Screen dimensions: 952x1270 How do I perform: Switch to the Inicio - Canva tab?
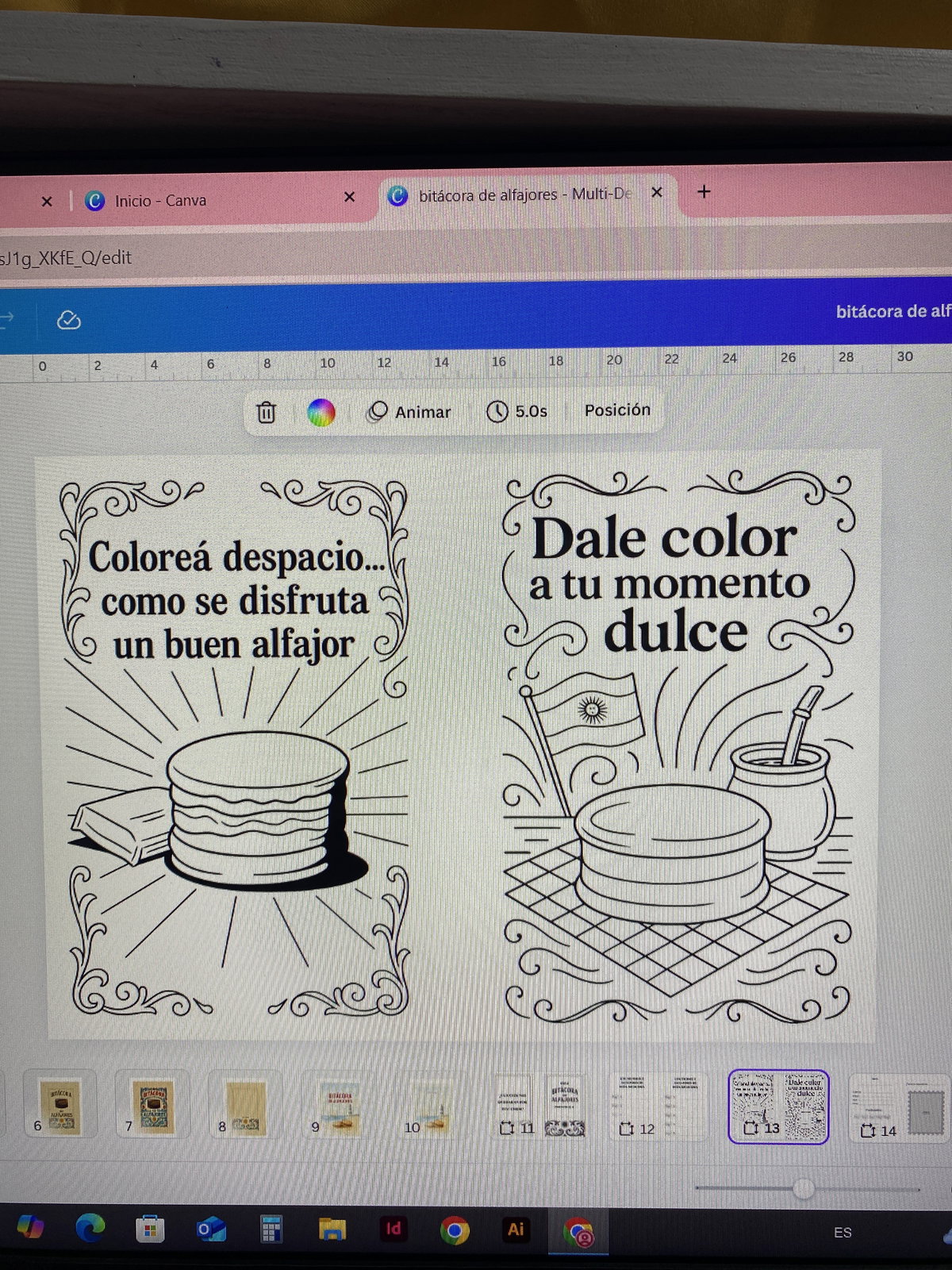[x=160, y=201]
